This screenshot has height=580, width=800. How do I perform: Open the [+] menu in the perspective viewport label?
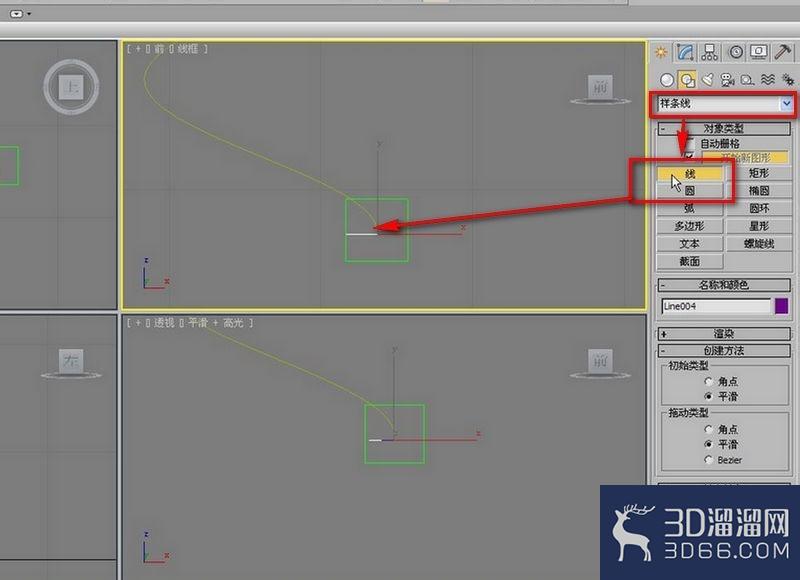[138, 323]
